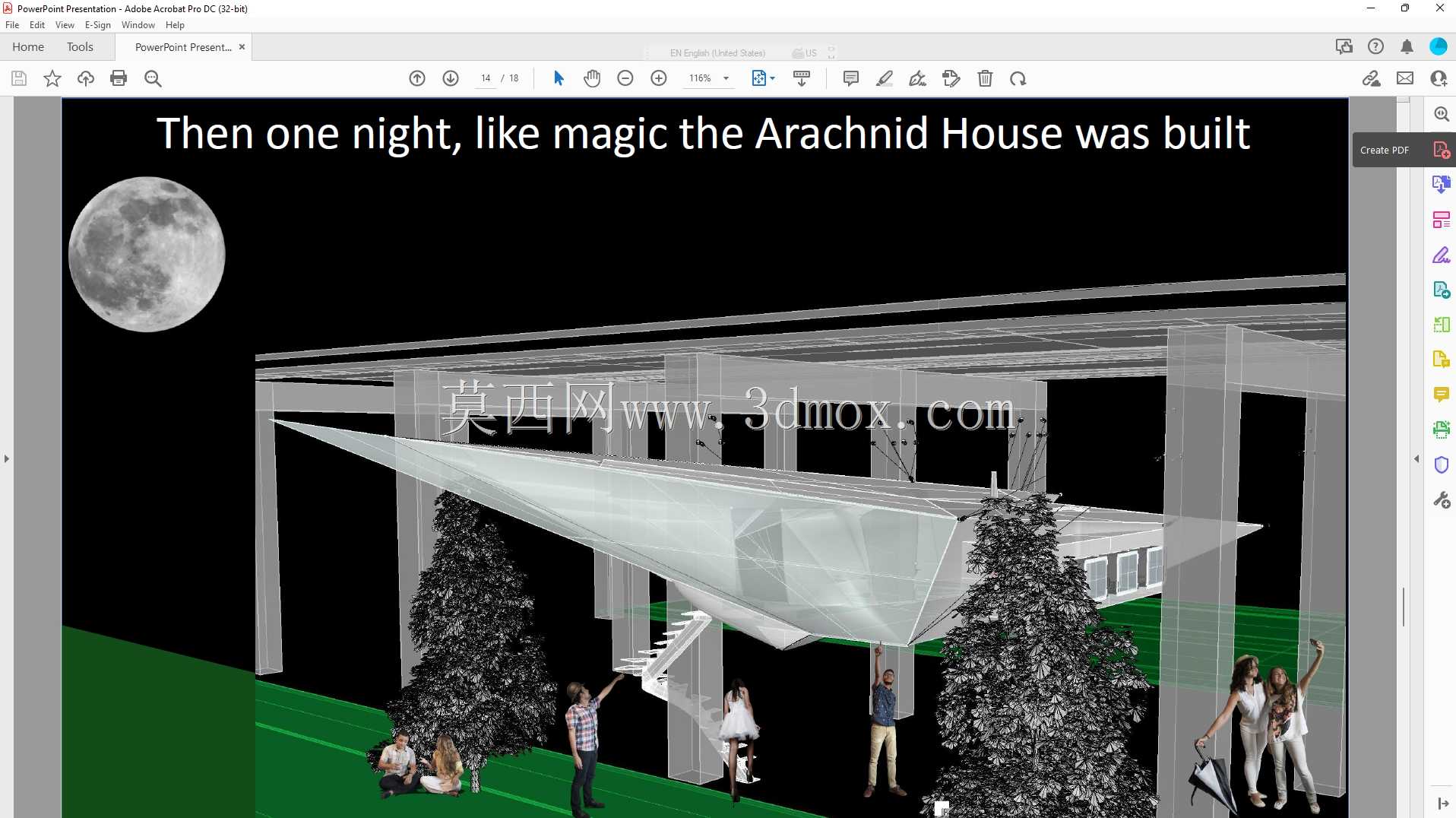
Task: Rotate the page with rotate icon
Action: pyautogui.click(x=1018, y=78)
